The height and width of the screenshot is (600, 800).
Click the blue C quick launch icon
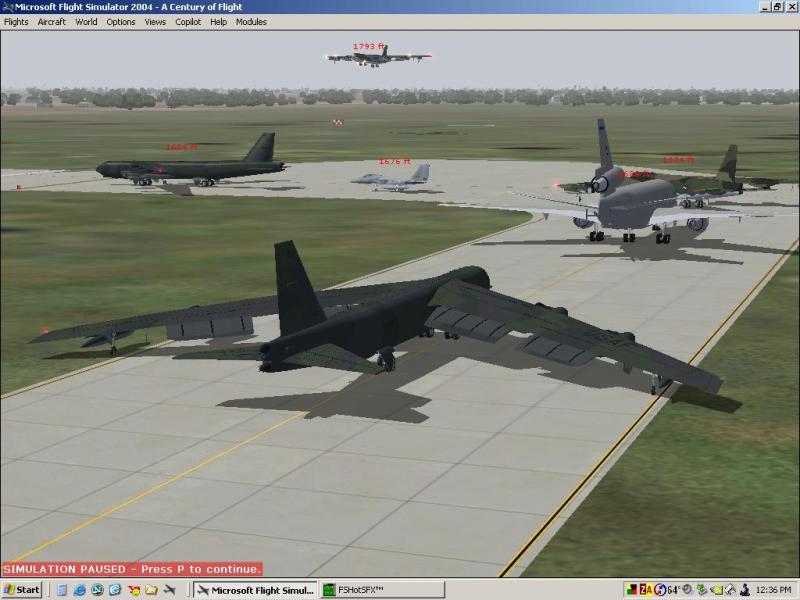115,590
